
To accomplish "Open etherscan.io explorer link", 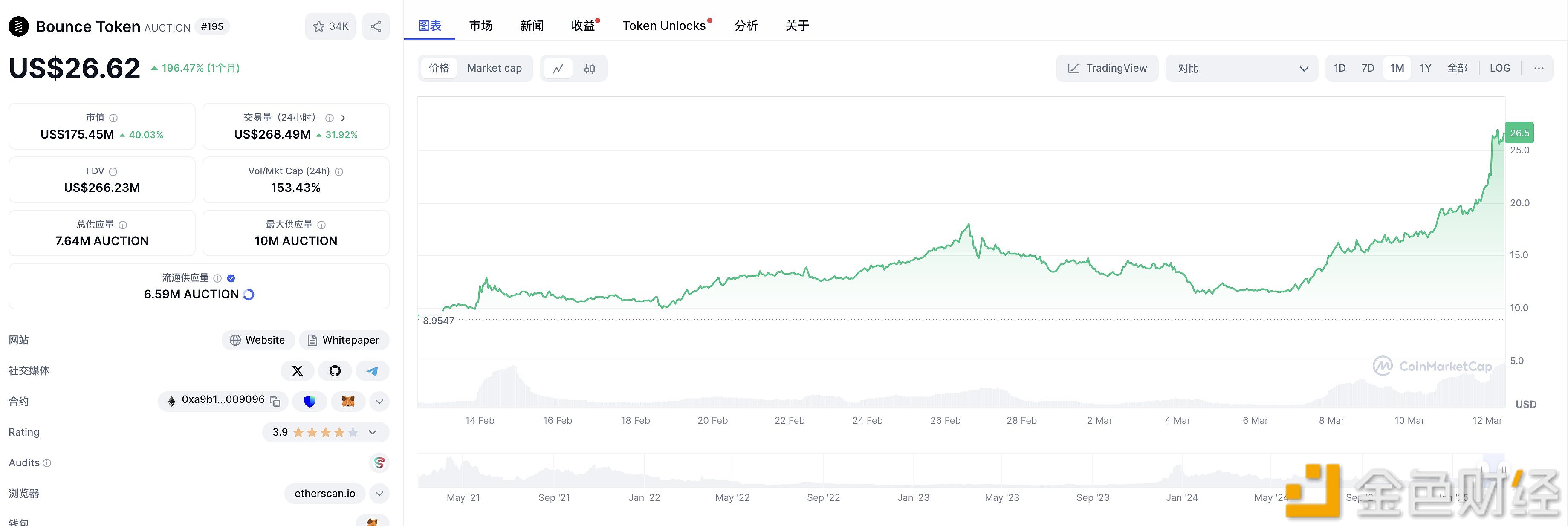I will coord(325,494).
